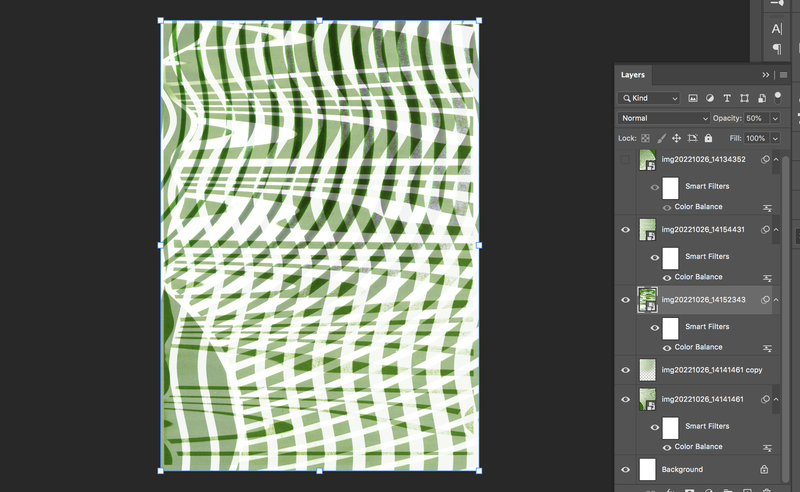Filter layers by type layers icon
The image size is (800, 492).
727,98
